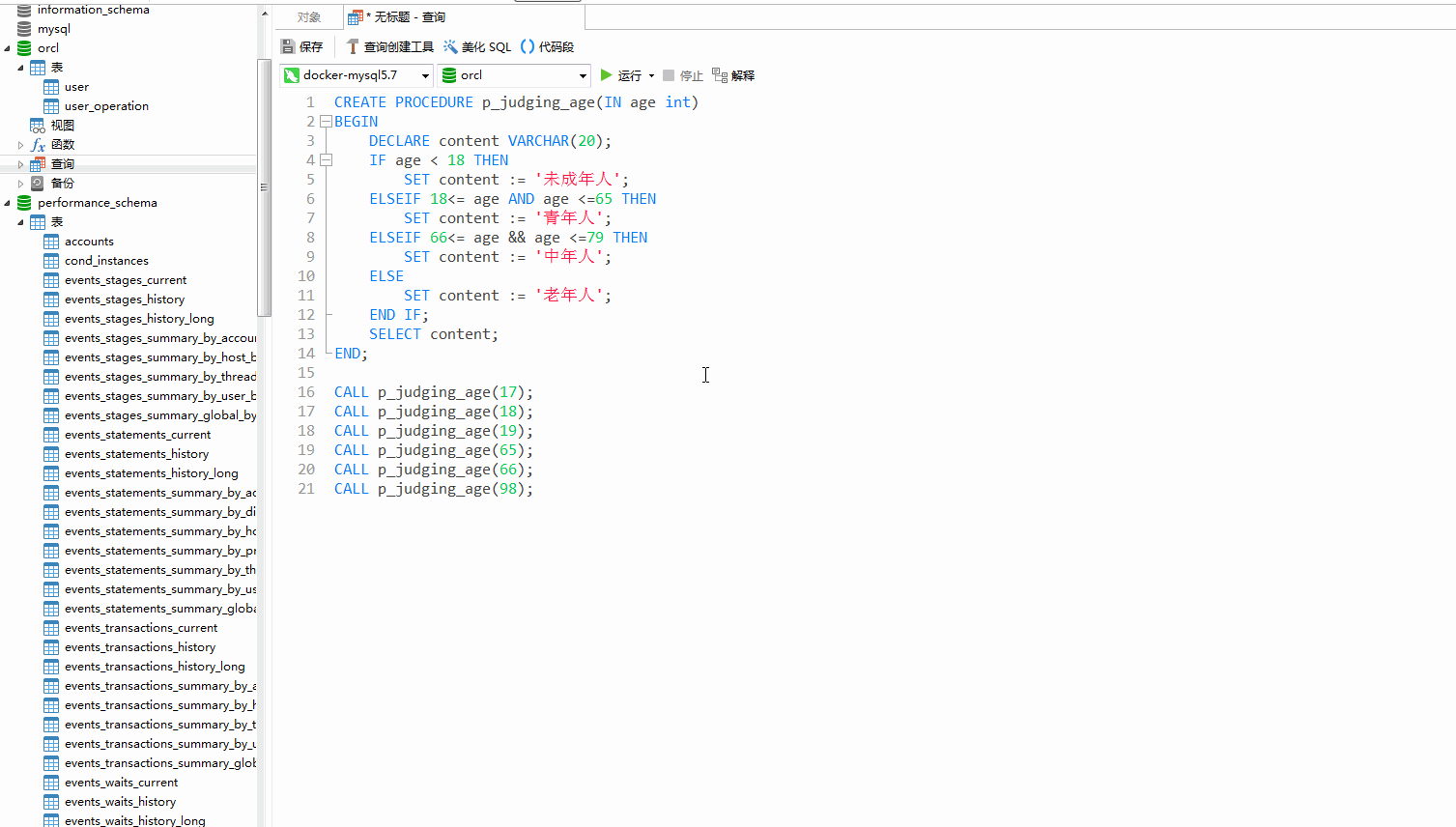Viewport: 1456px width, 827px height.
Task: Open the Run button dropdown arrow
Action: 651,75
